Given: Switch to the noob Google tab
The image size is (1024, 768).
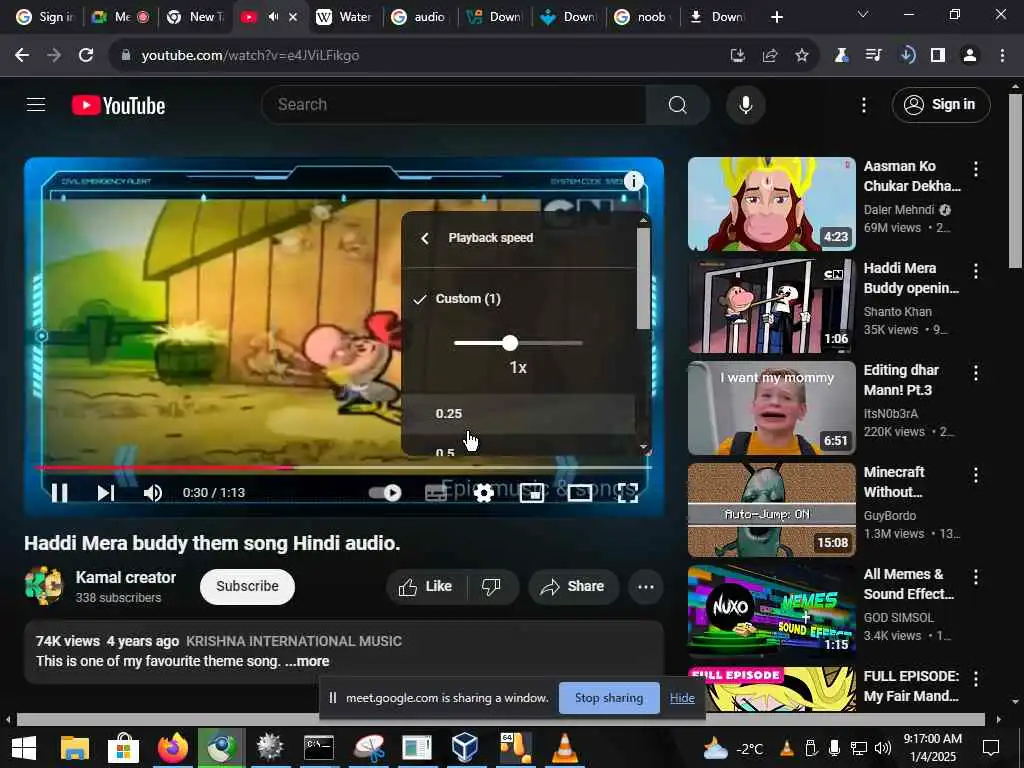Looking at the screenshot, I should click(643, 17).
